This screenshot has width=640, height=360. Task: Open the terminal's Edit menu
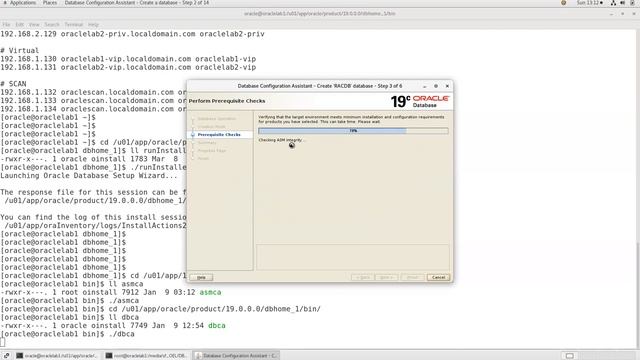20,24
